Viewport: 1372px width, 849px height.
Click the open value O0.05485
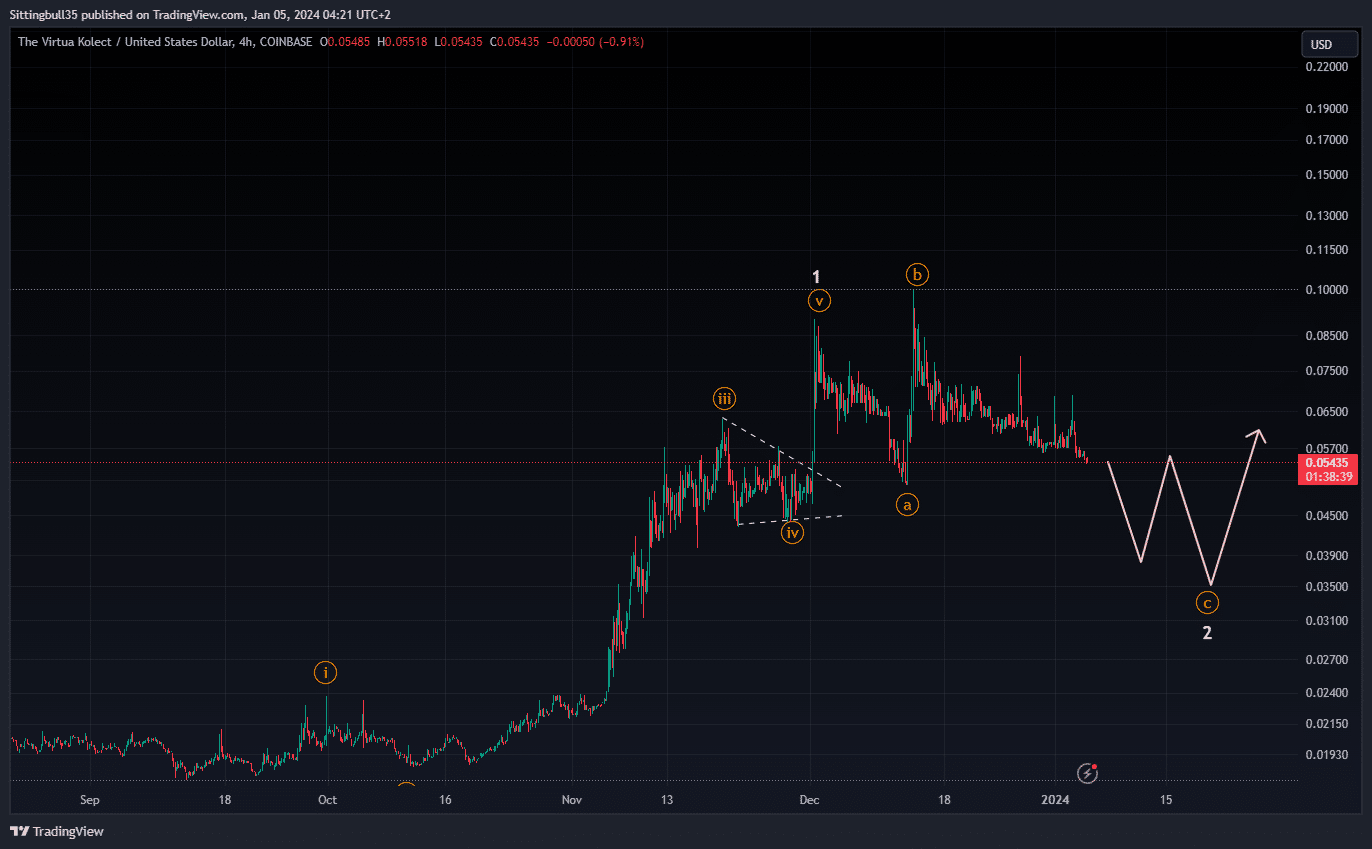tap(346, 42)
